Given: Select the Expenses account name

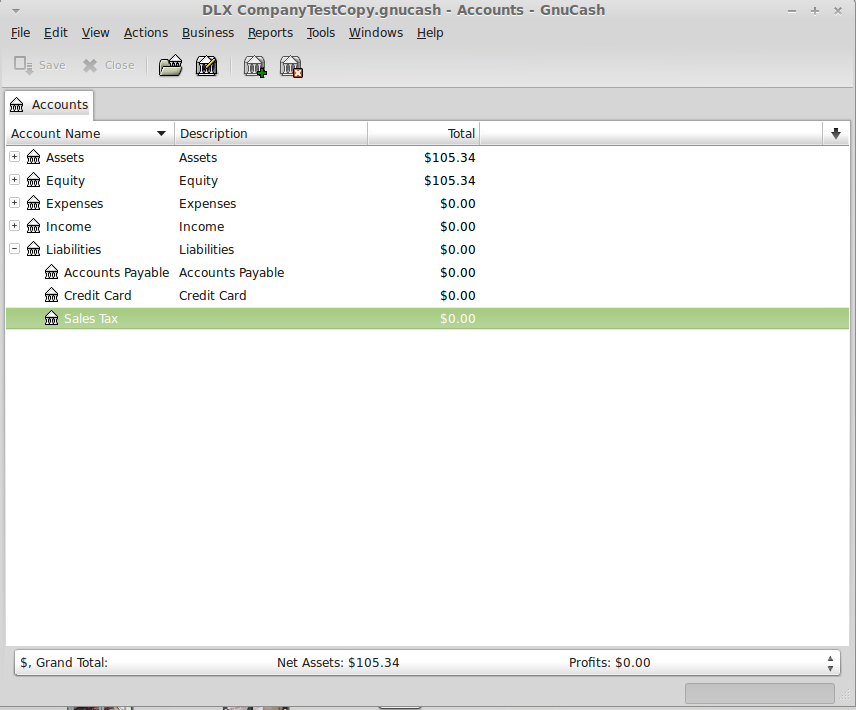Looking at the screenshot, I should [x=74, y=204].
